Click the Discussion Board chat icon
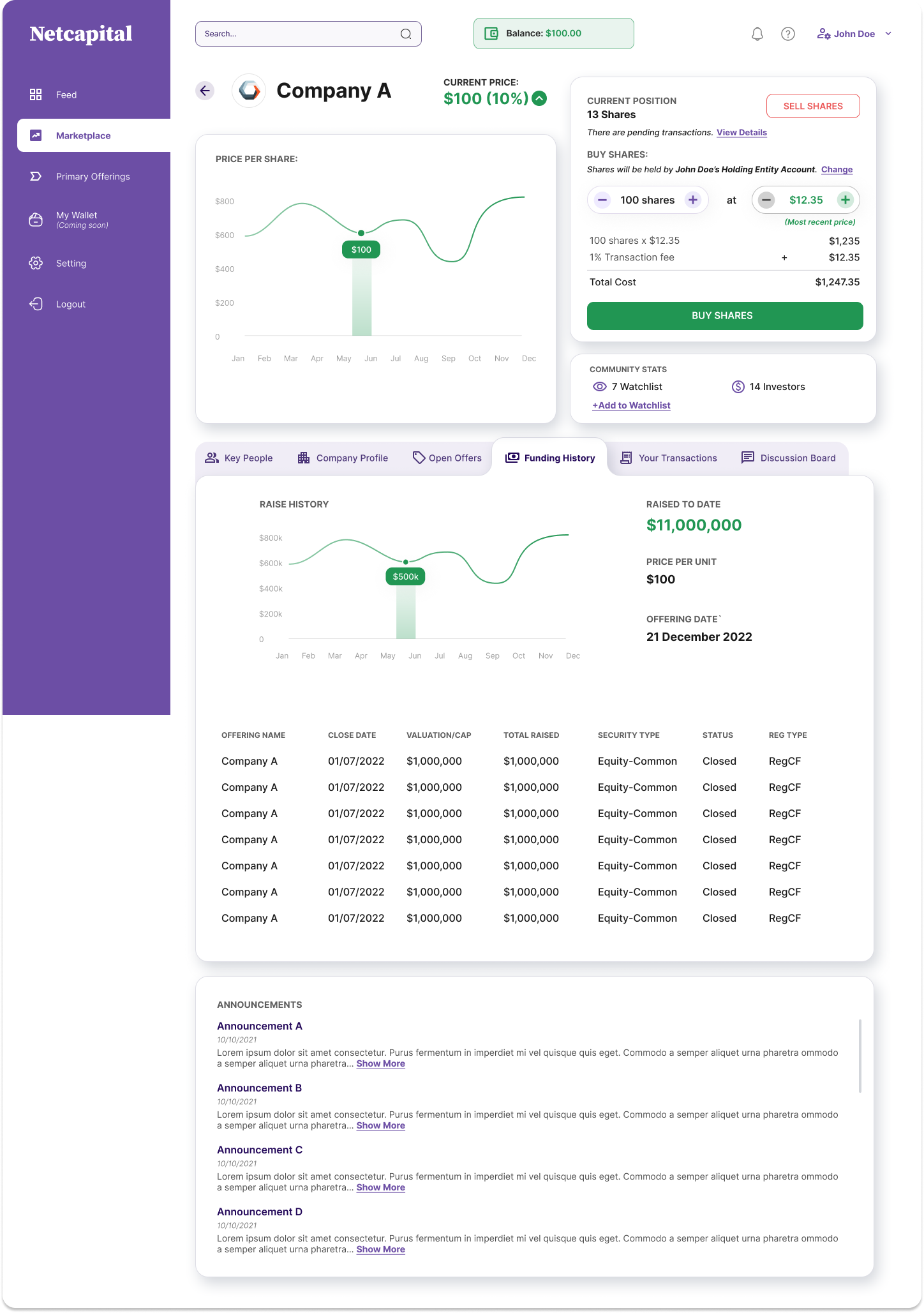This screenshot has width=924, height=1313. [x=748, y=458]
